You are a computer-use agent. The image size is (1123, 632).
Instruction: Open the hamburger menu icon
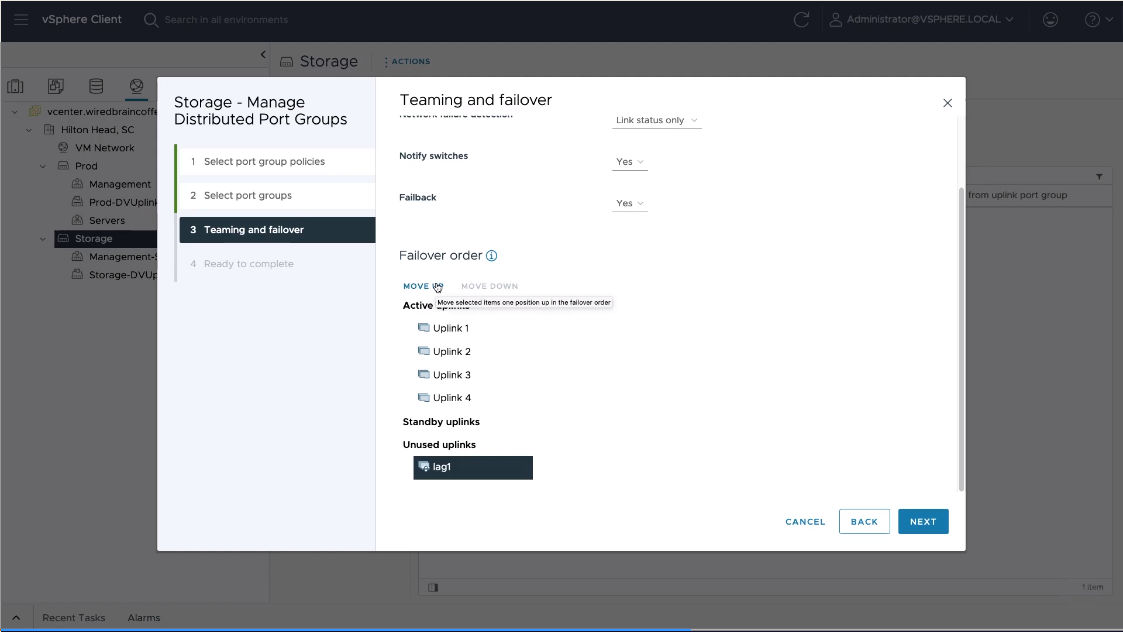coord(20,20)
